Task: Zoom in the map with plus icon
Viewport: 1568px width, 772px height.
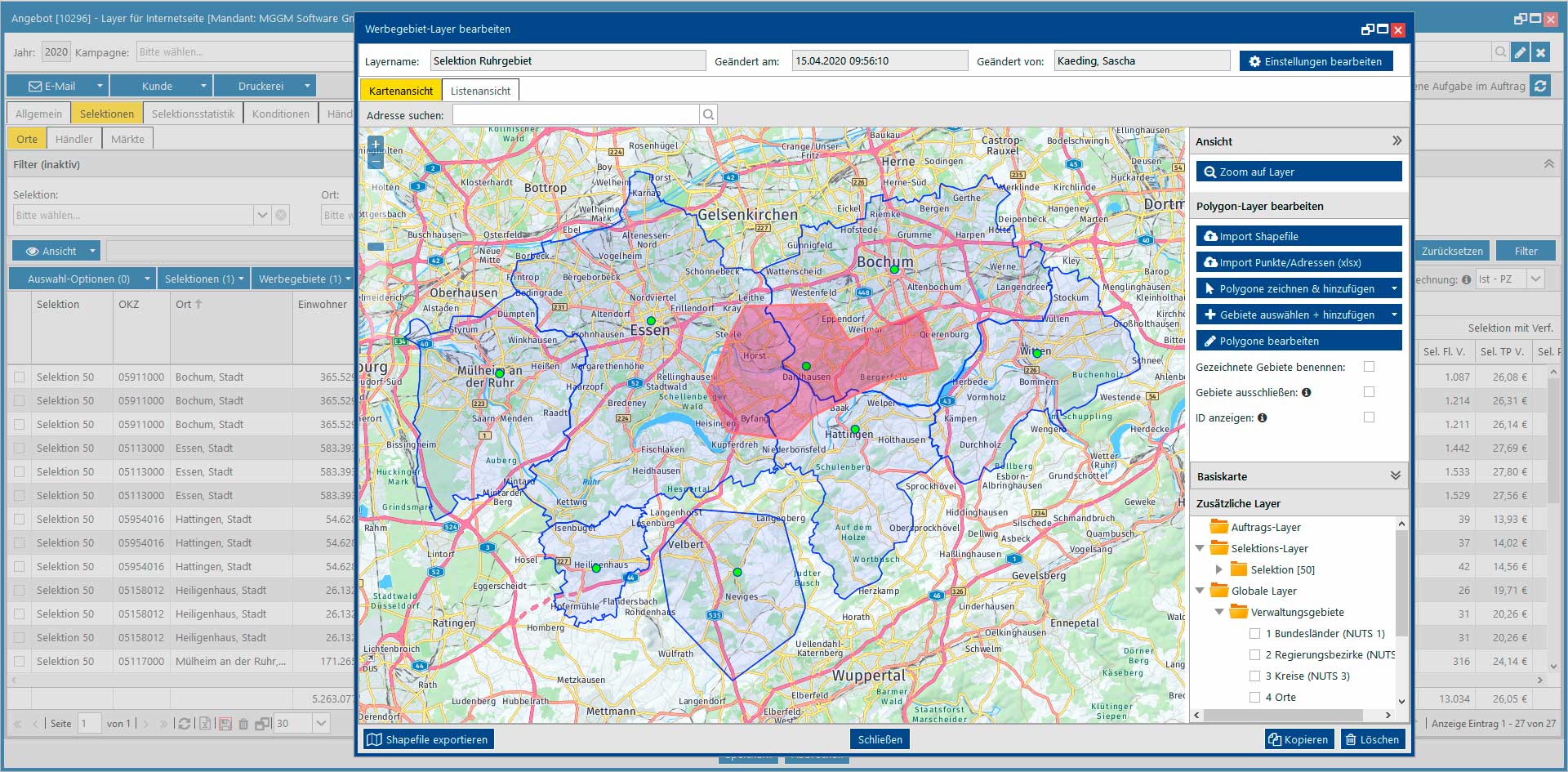Action: click(x=376, y=145)
